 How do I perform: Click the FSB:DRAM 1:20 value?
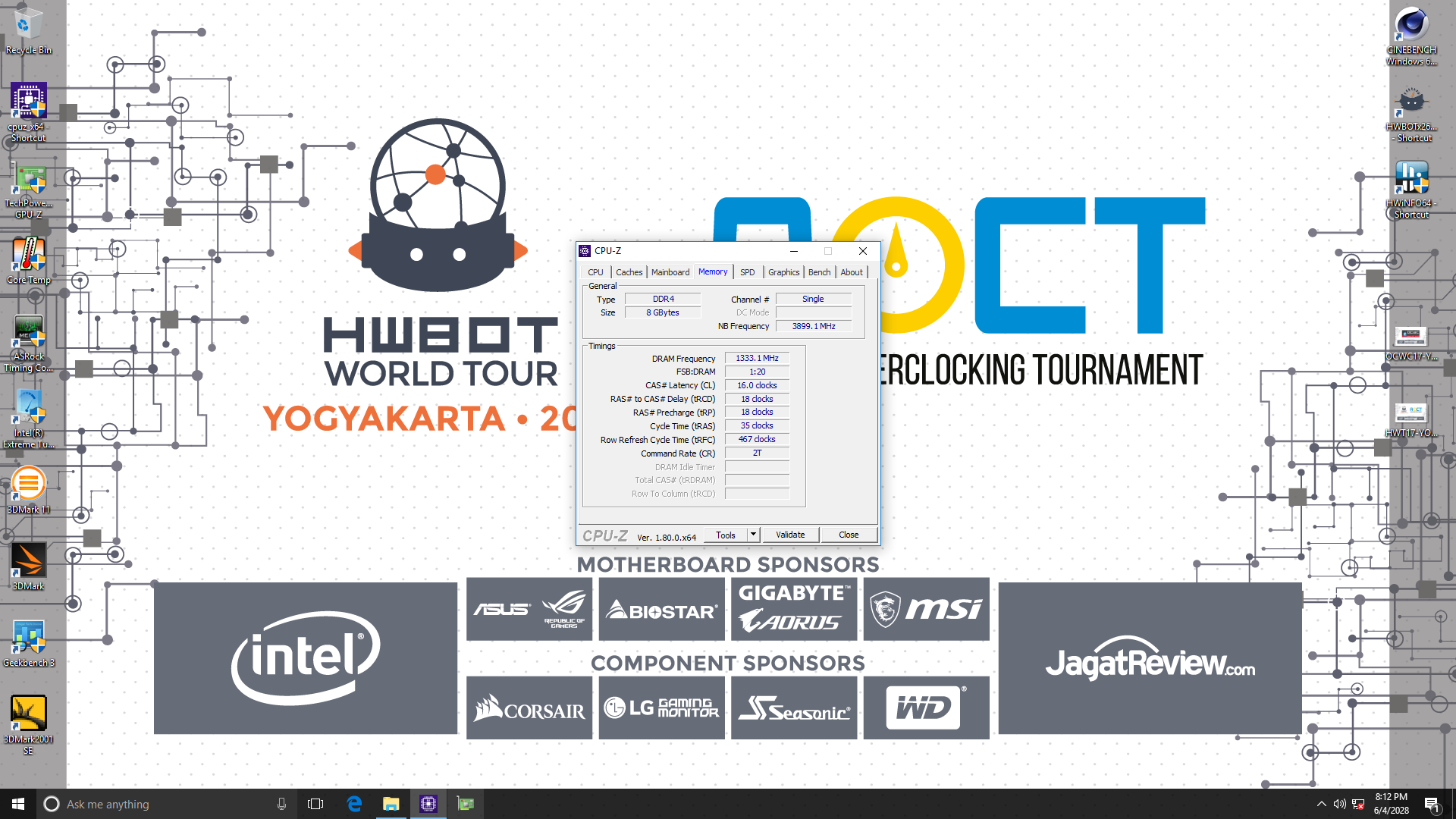[757, 372]
